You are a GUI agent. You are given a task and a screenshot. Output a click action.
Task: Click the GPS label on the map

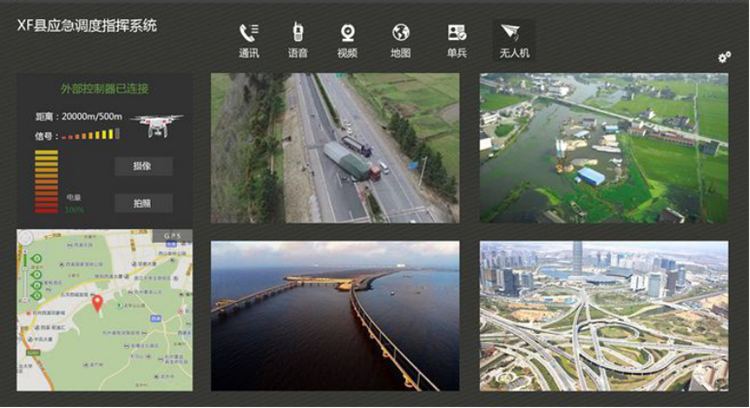[x=175, y=237]
